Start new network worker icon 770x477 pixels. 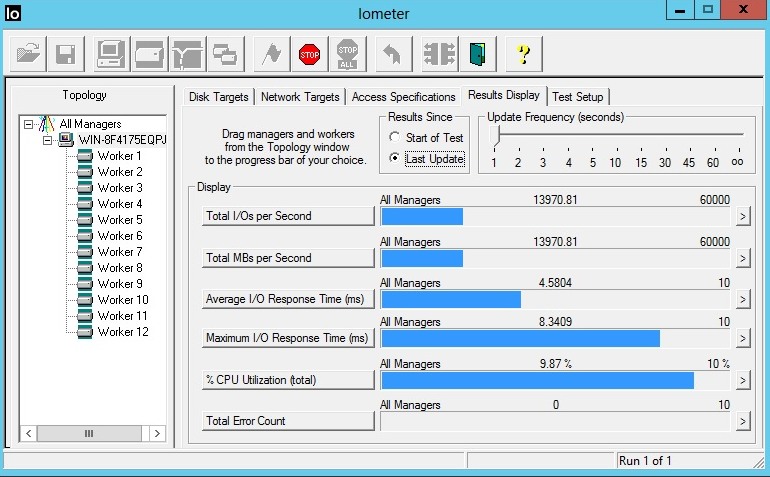188,54
